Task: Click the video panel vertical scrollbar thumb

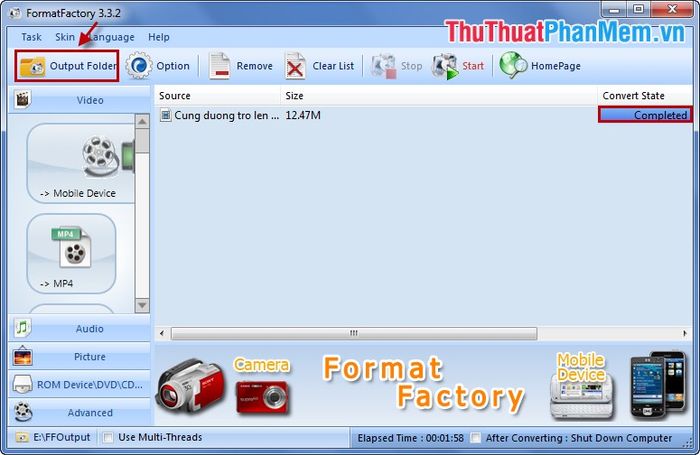Action: 142,141
